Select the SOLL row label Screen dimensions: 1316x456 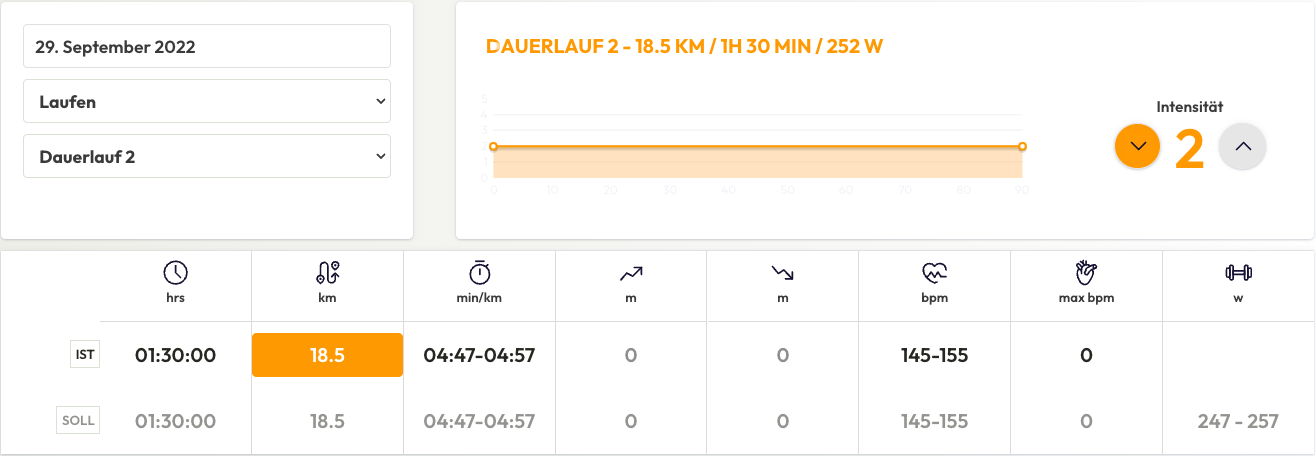(78, 420)
